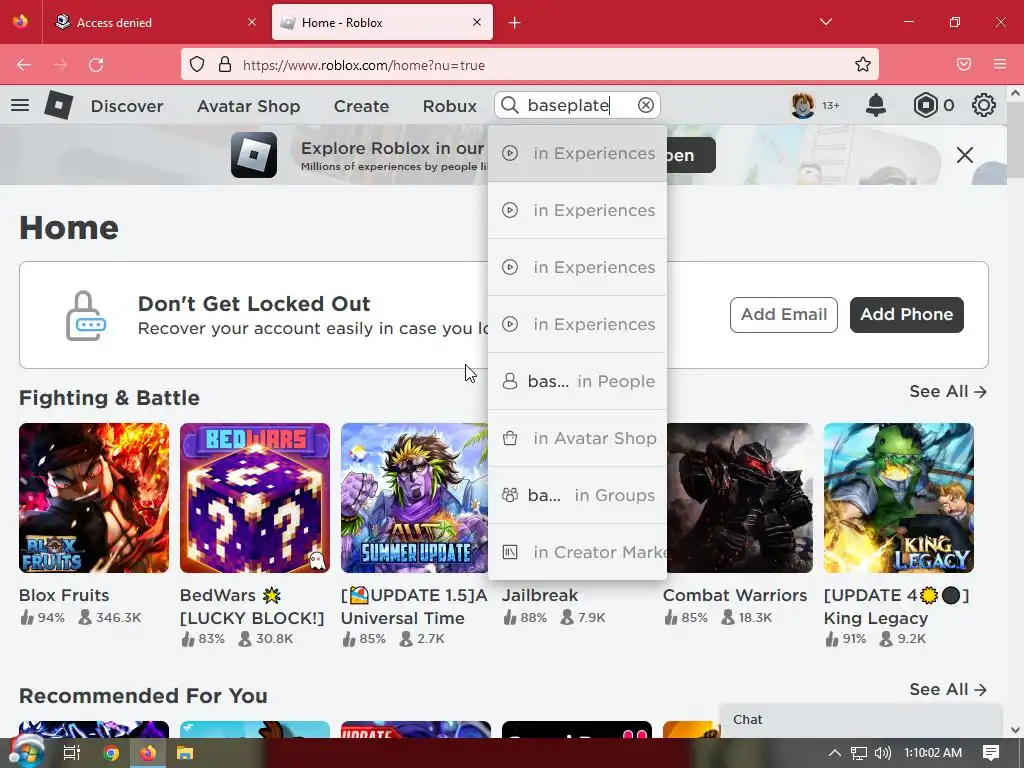Show hidden system tray icons
Viewport: 1024px width, 768px height.
click(x=835, y=752)
